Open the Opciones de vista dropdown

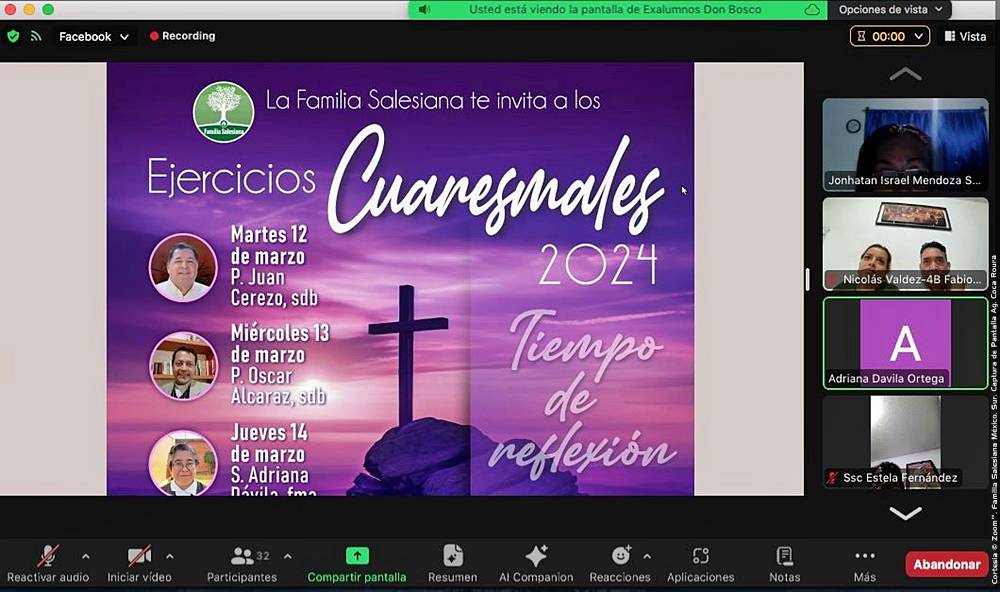[890, 10]
